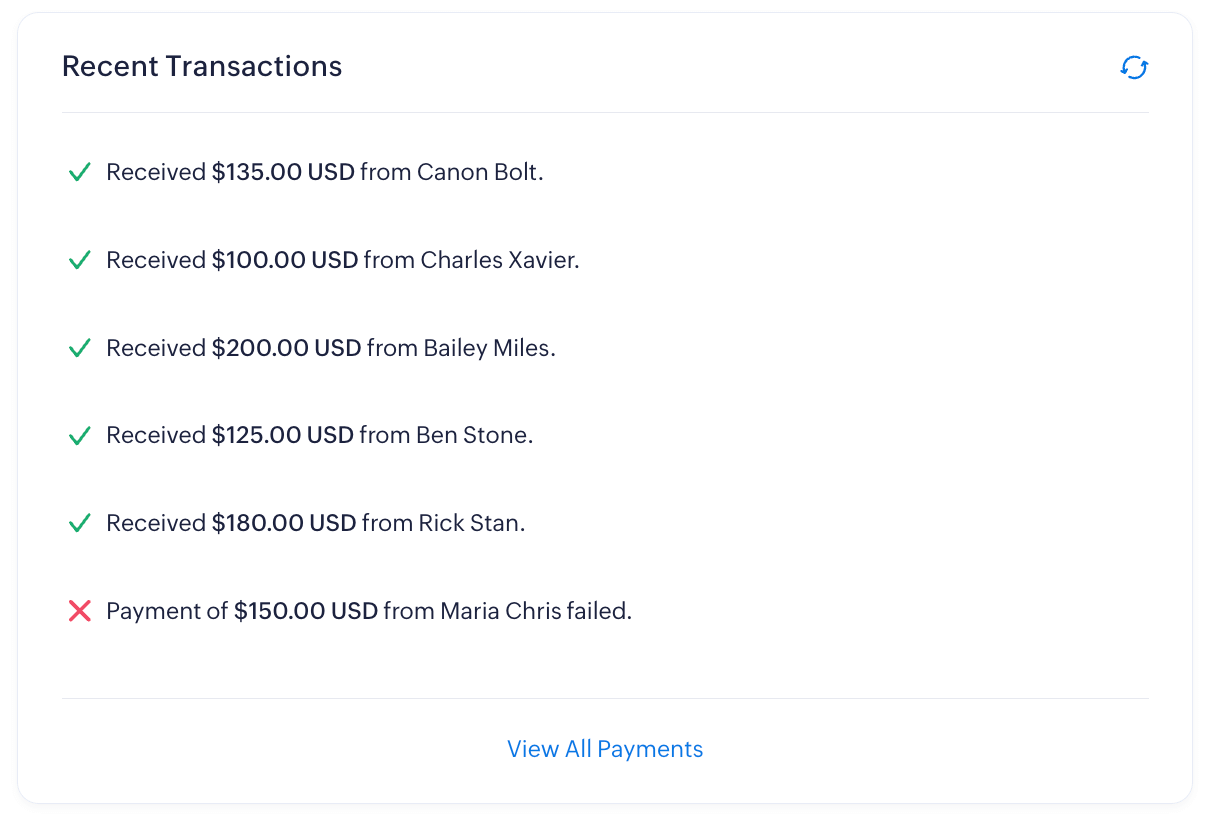Click the green check beside Ben Stone transaction
This screenshot has width=1210, height=816.
80,436
